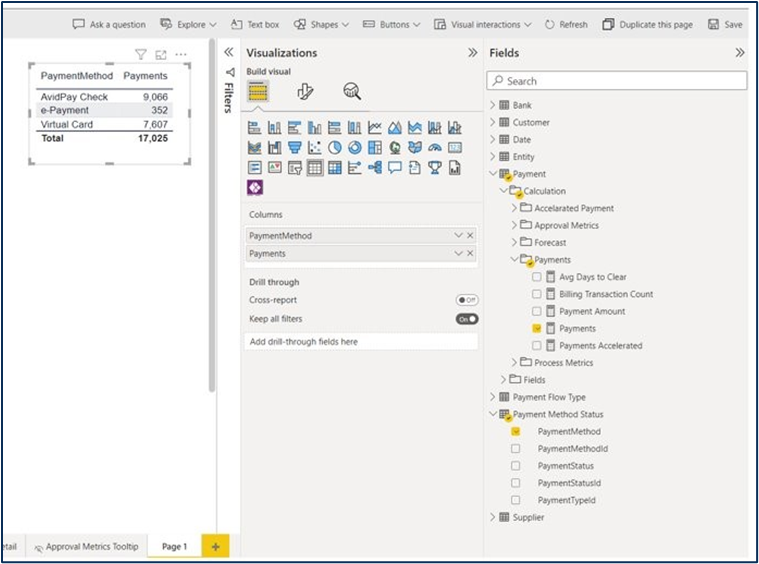Select the clustered column chart visual
The width and height of the screenshot is (759, 564).
[315, 128]
